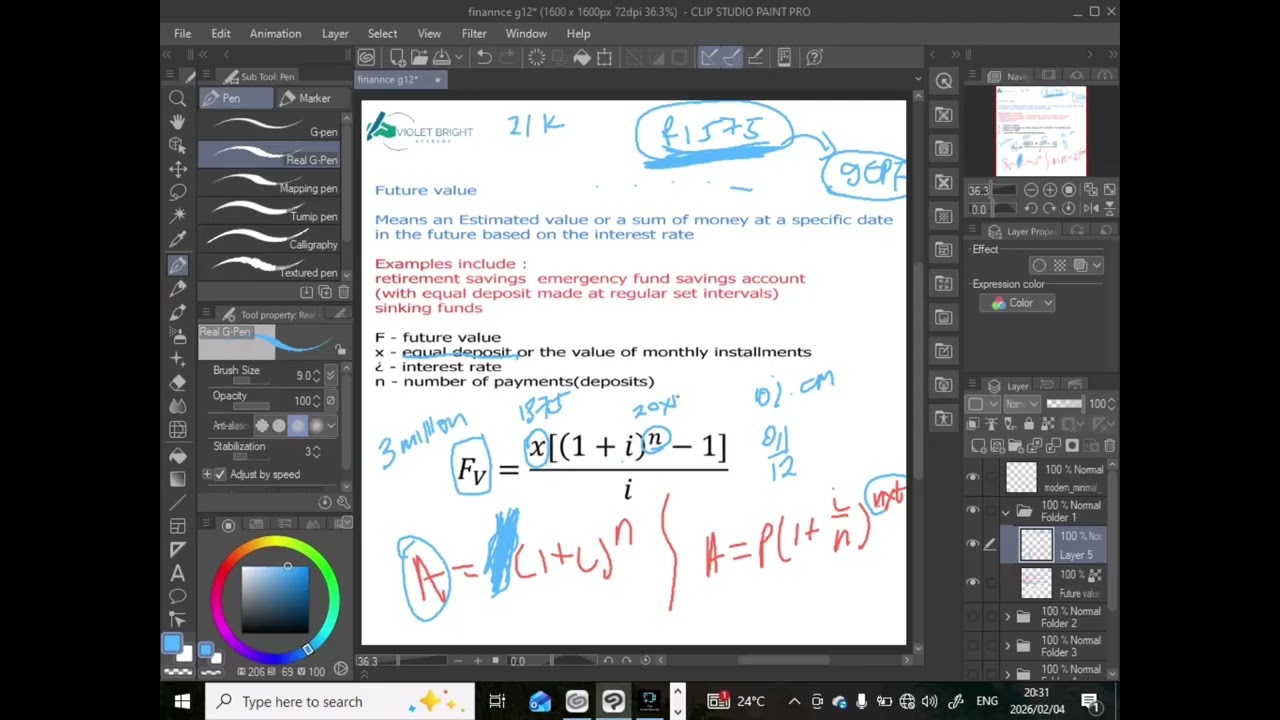
Task: Open Outlook from the taskbar
Action: pyautogui.click(x=540, y=701)
